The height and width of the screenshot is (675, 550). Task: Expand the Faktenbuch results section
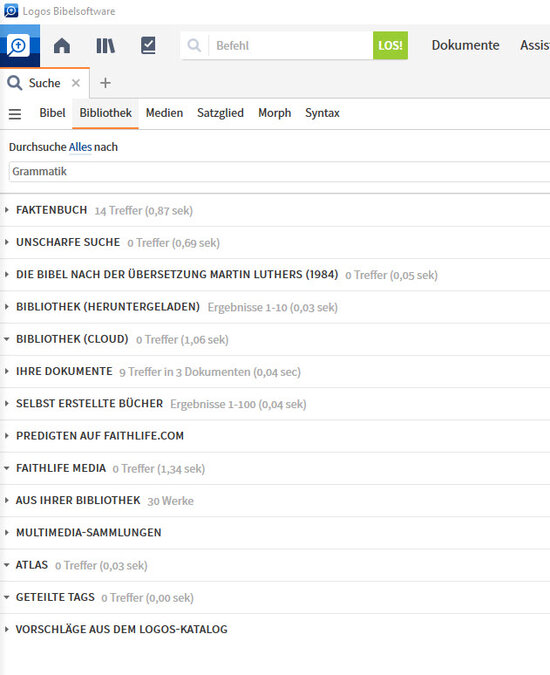[6, 210]
